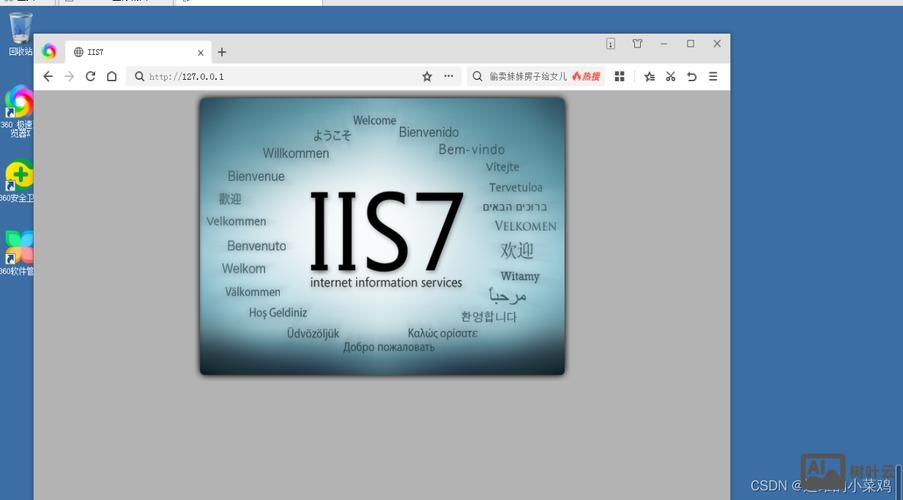
Task: Close the IIS7 tab
Action: [200, 52]
